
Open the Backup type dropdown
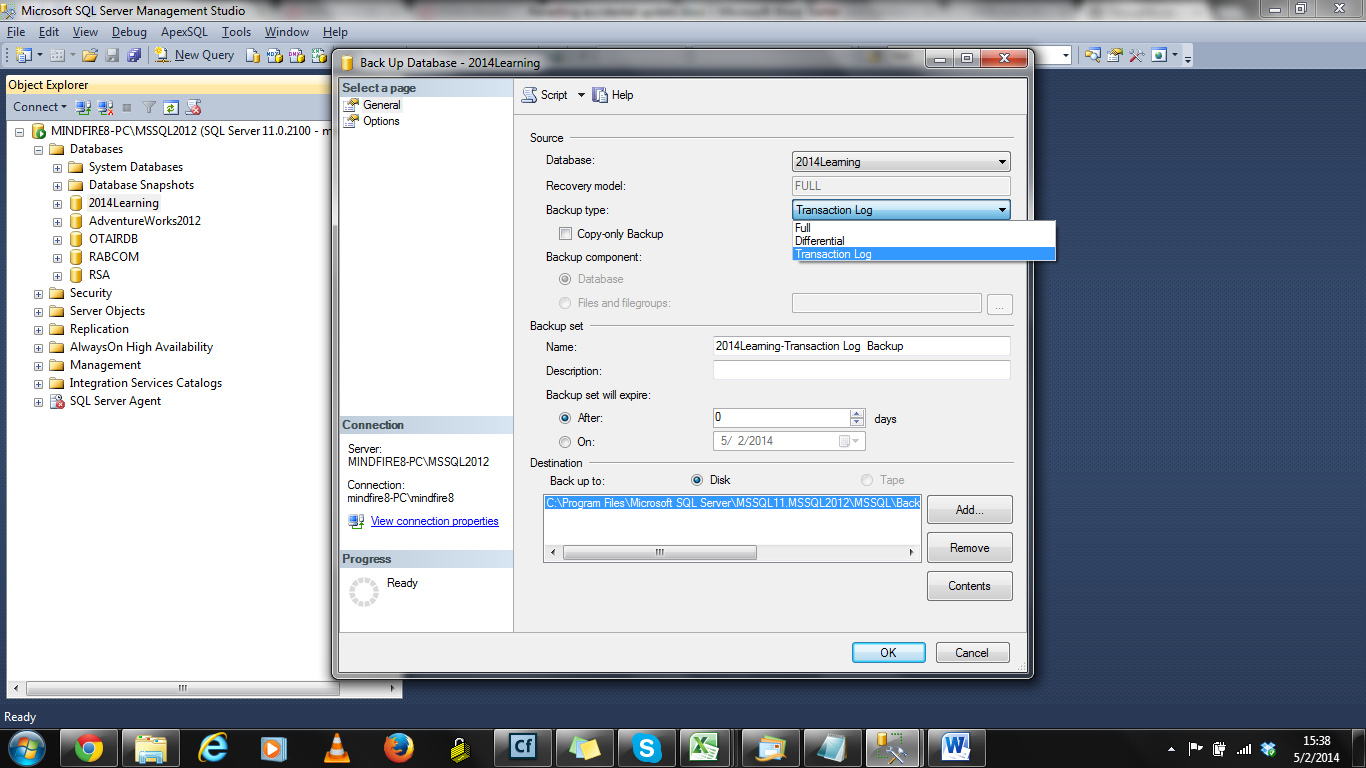901,210
